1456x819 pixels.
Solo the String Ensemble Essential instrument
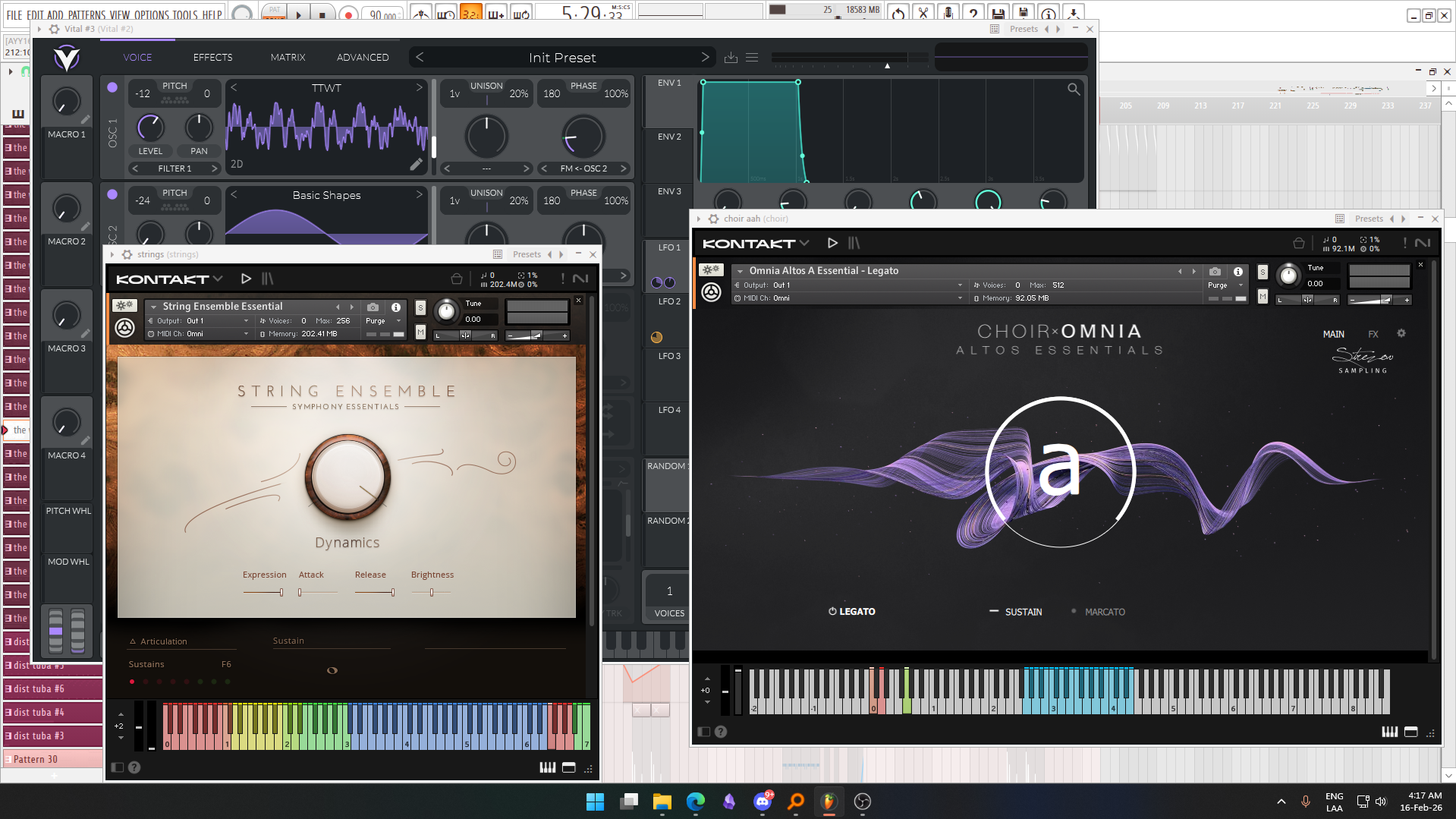(420, 307)
